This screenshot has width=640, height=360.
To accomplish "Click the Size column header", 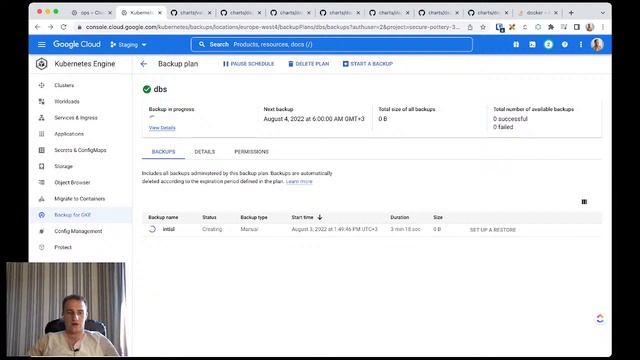I will 438,217.
